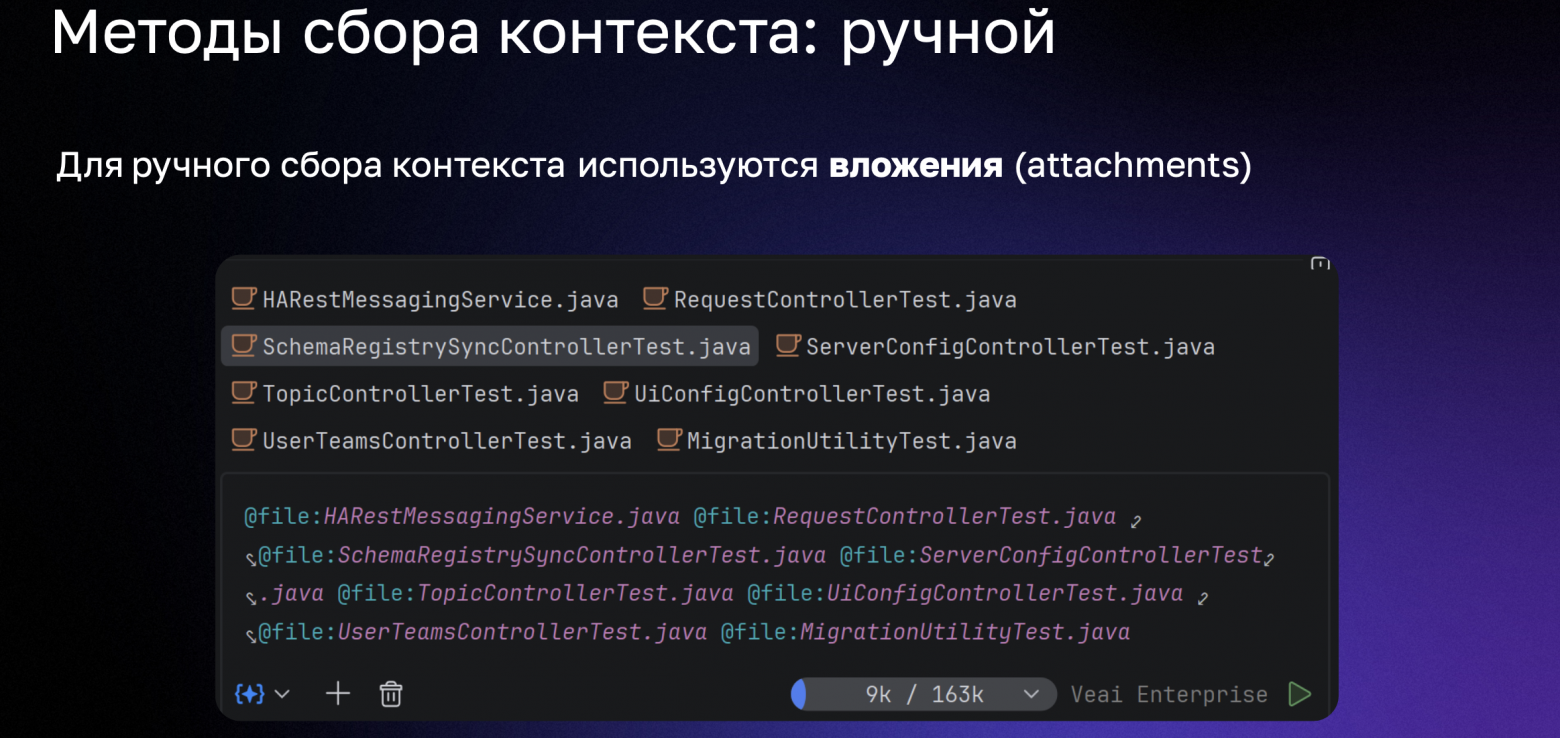1560x738 pixels.
Task: Click the Veai Enterprise label
Action: (1169, 694)
